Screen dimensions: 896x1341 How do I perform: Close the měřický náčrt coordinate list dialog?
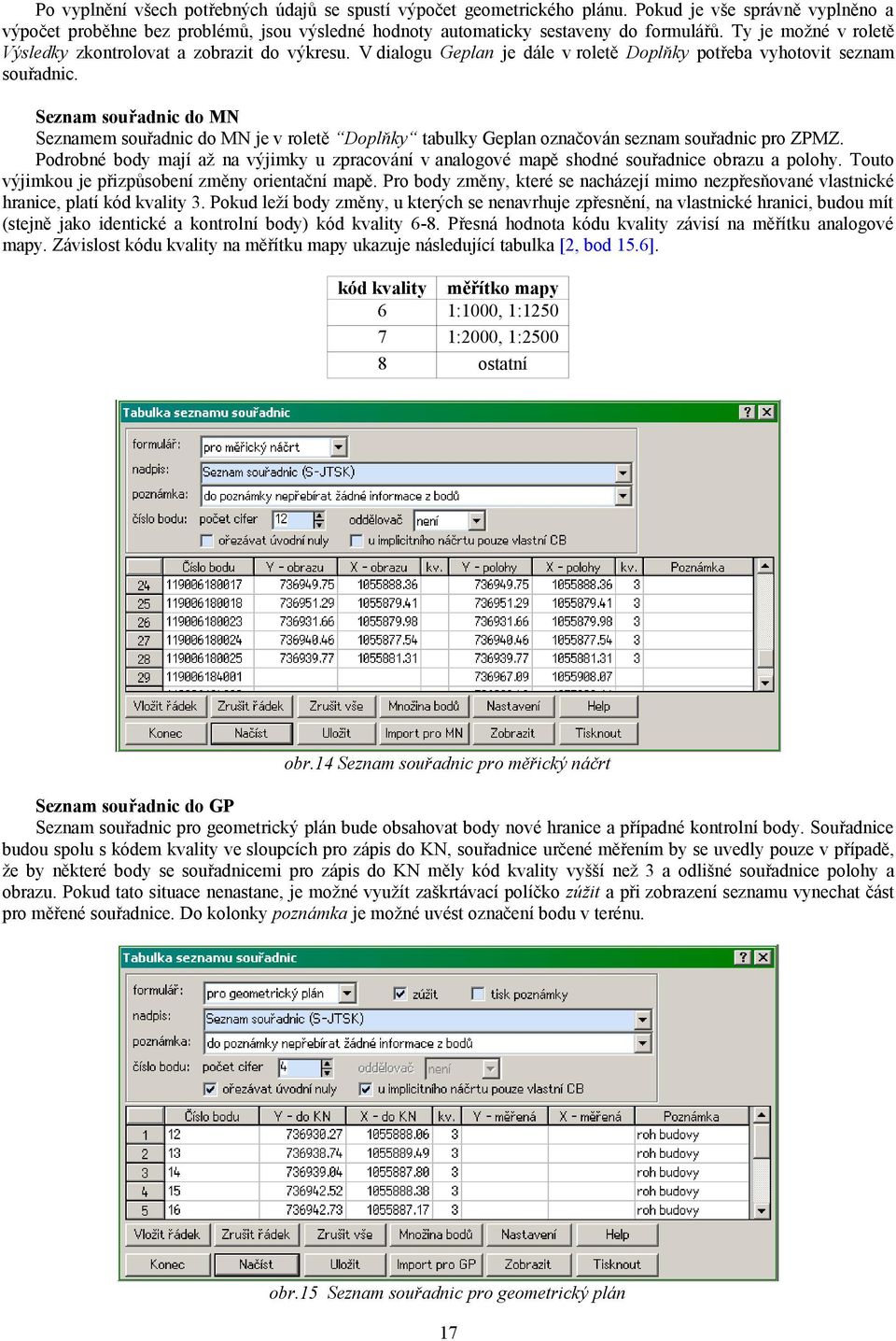pos(766,412)
